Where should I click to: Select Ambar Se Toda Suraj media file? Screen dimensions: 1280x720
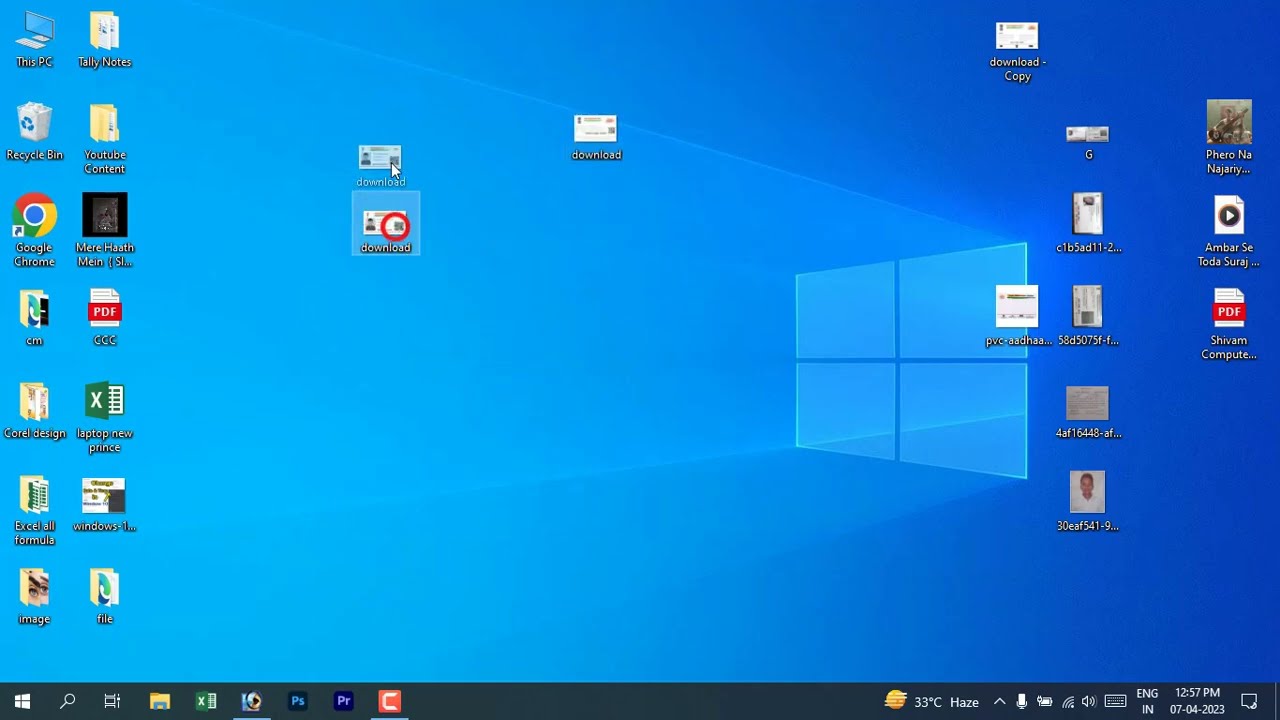pos(1229,231)
